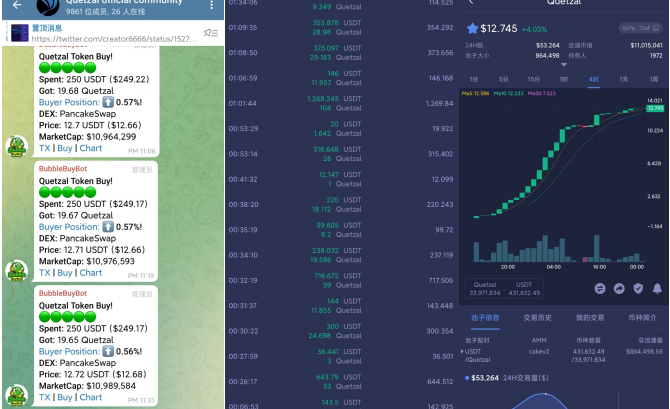
Task: Click the shield security check icon
Action: (x=638, y=288)
